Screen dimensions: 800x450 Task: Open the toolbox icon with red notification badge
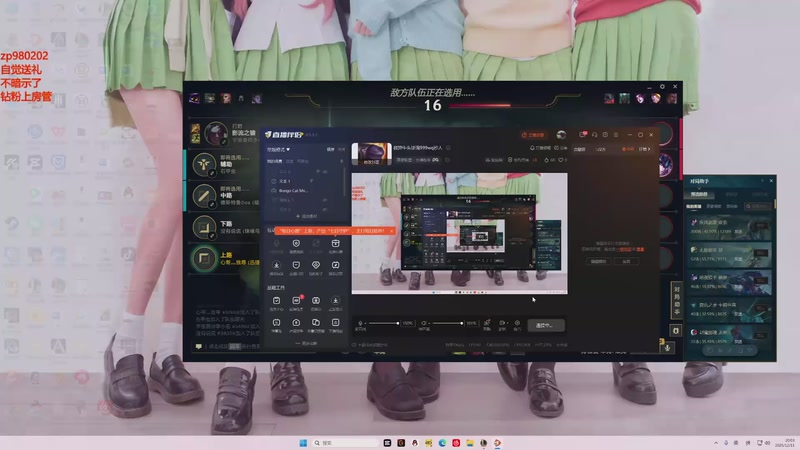coord(296,302)
